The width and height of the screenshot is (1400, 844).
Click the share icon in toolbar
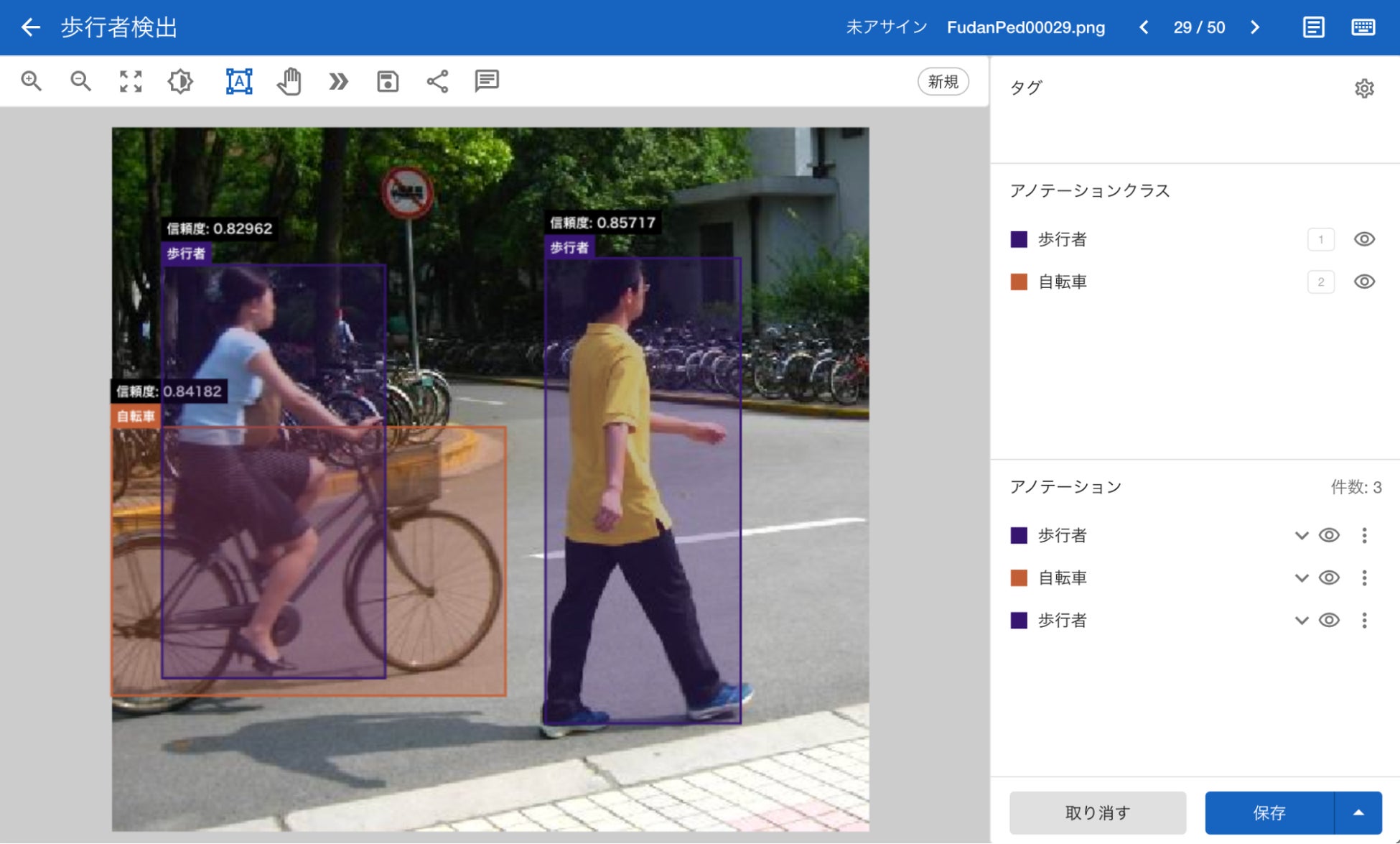point(437,81)
